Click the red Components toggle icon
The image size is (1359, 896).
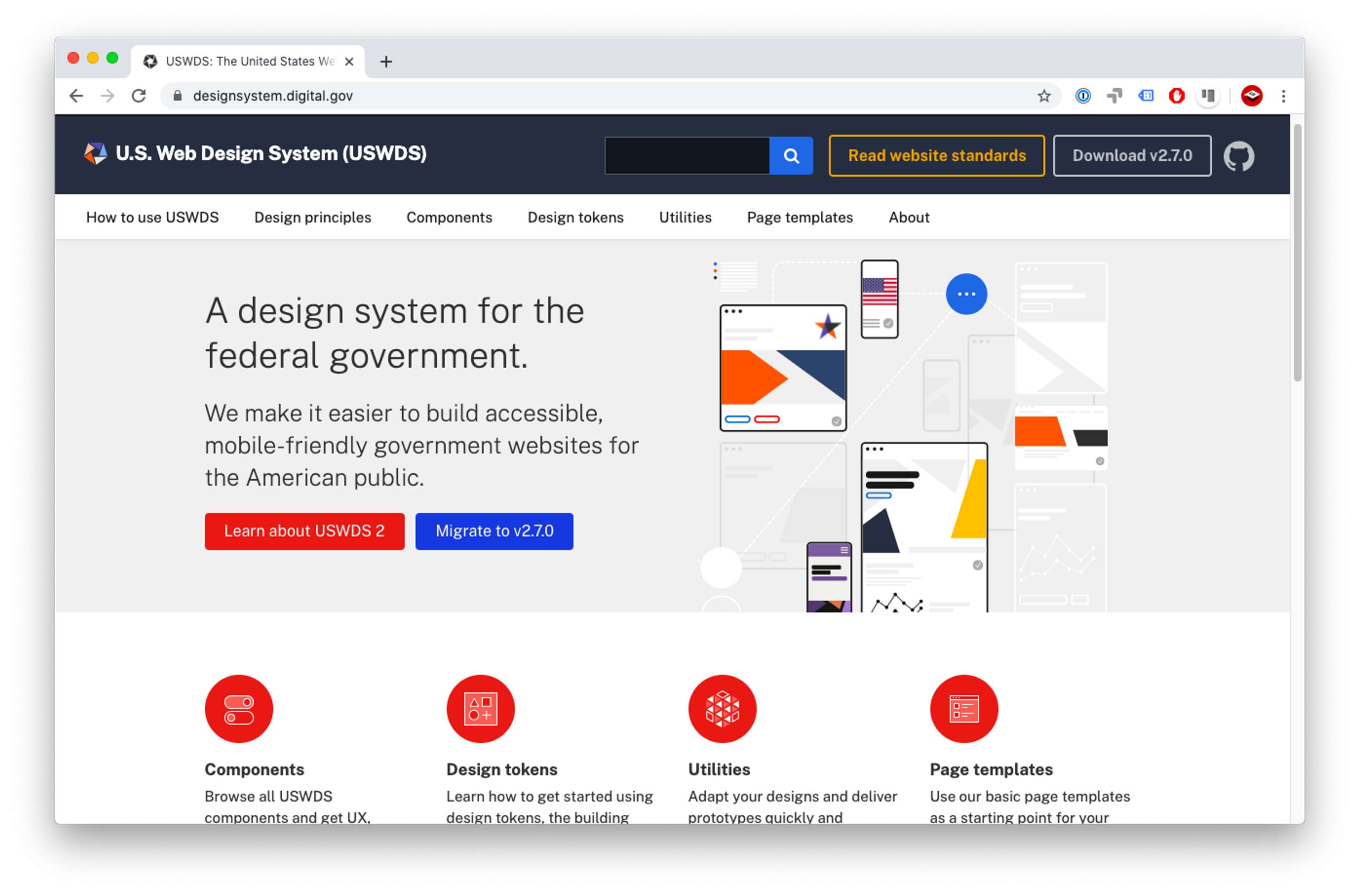click(239, 708)
